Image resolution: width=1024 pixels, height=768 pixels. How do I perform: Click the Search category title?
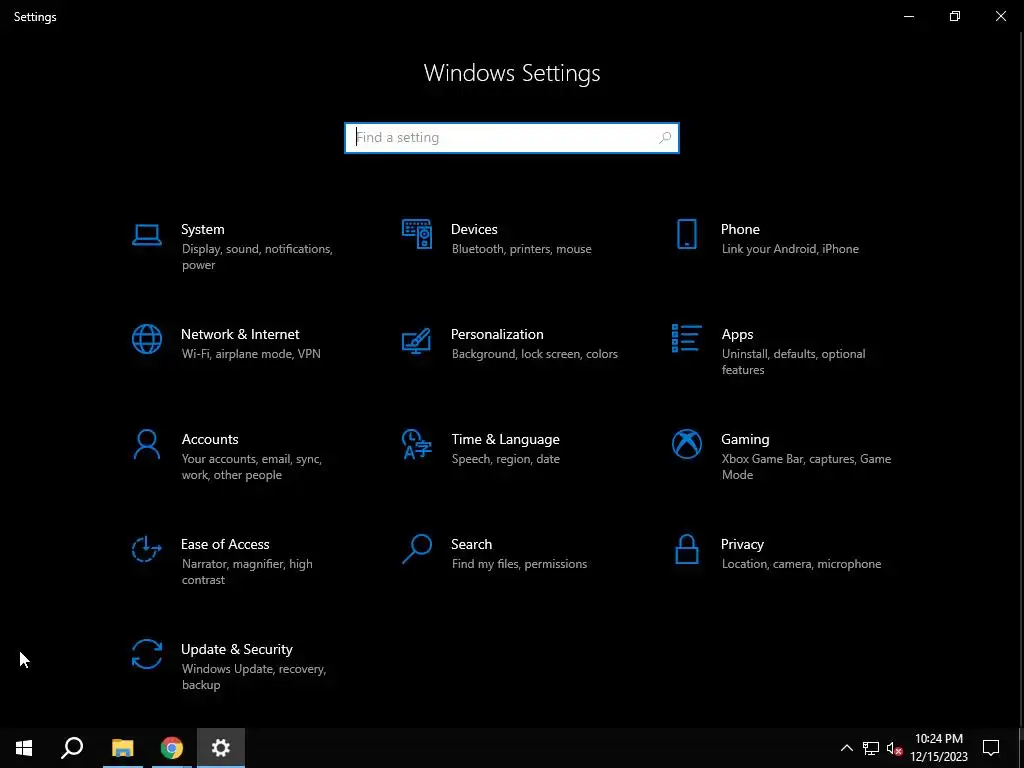[472, 545]
